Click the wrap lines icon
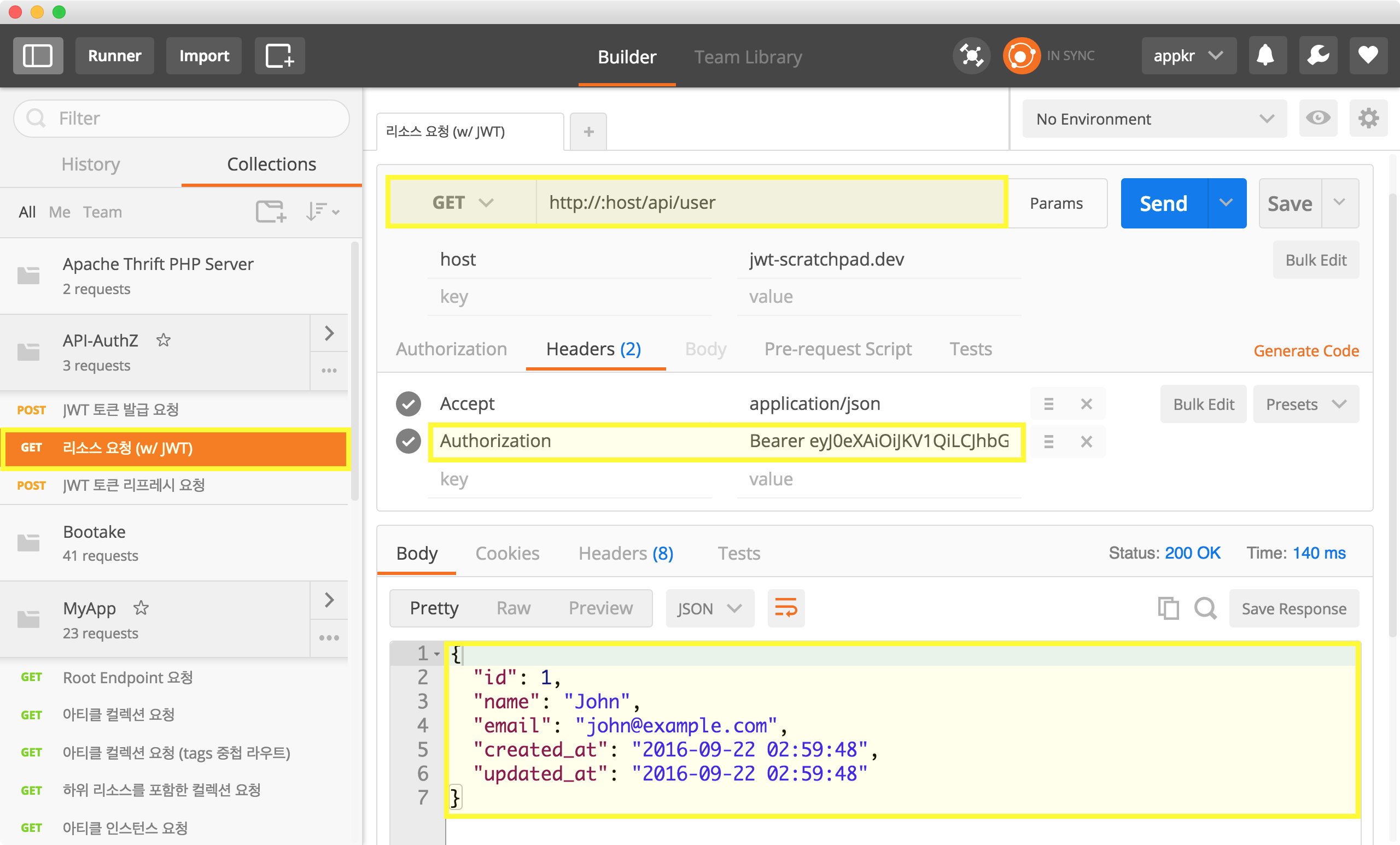This screenshot has width=1400, height=845. click(786, 608)
